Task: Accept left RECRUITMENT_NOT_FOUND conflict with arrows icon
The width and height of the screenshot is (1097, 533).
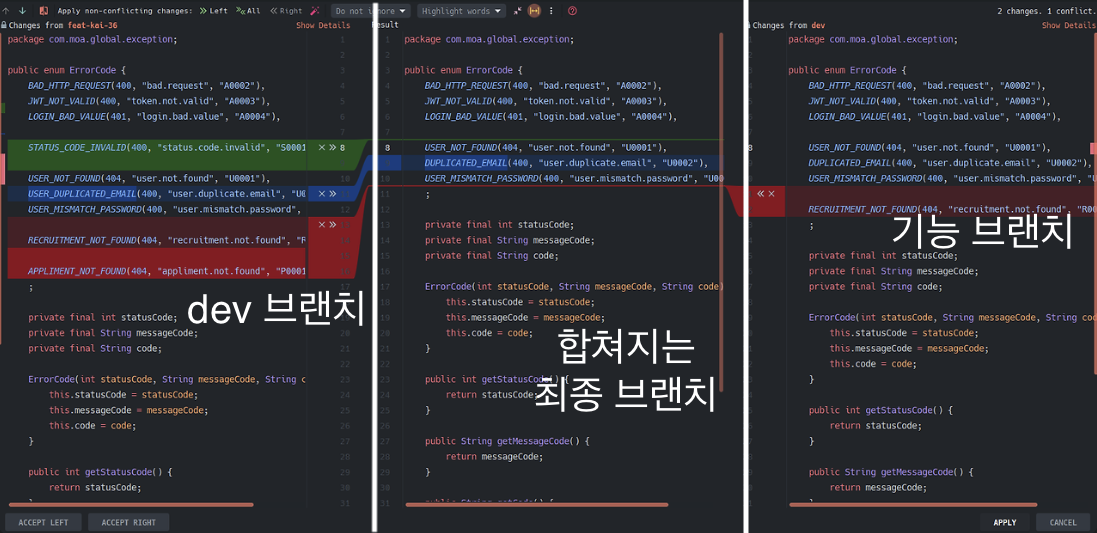Action: tap(332, 225)
